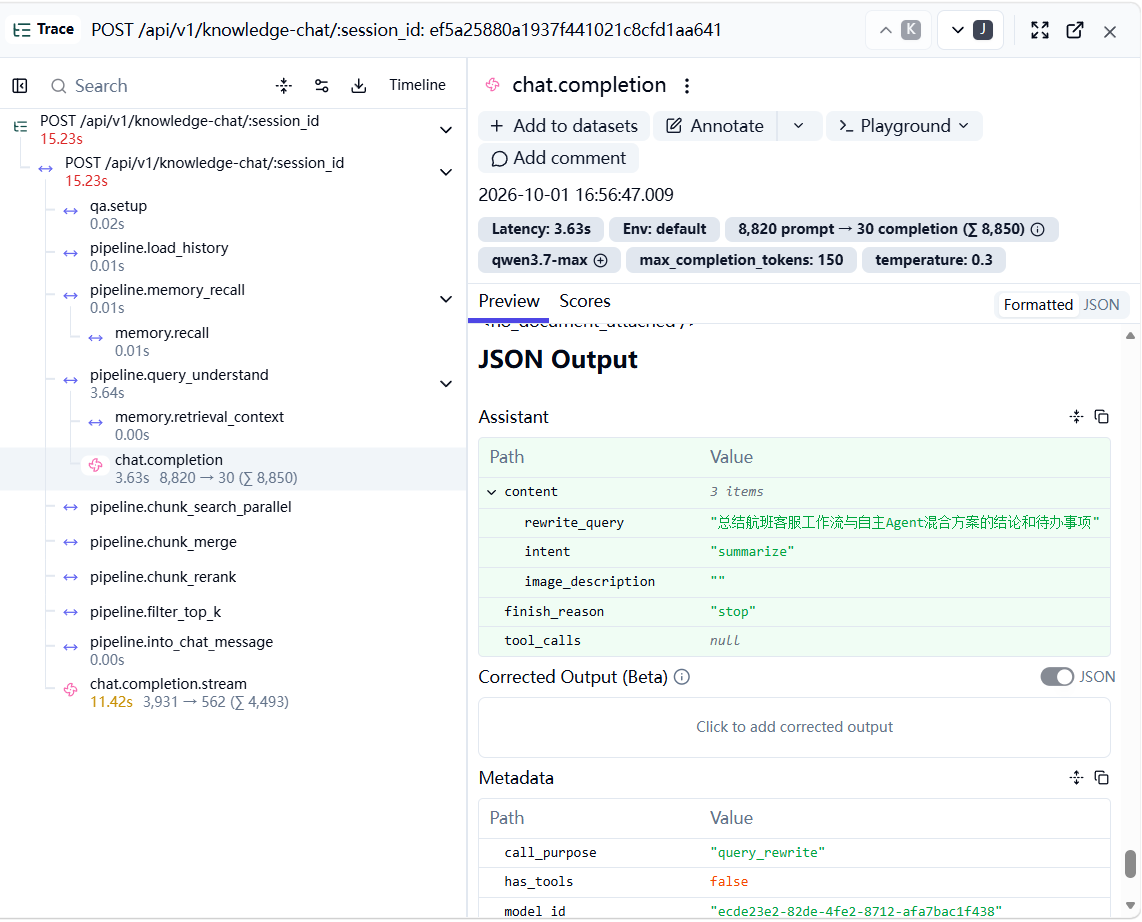Viewport: 1142px width, 922px height.
Task: Click the "query_rewrite" call_purpose value
Action: click(768, 853)
